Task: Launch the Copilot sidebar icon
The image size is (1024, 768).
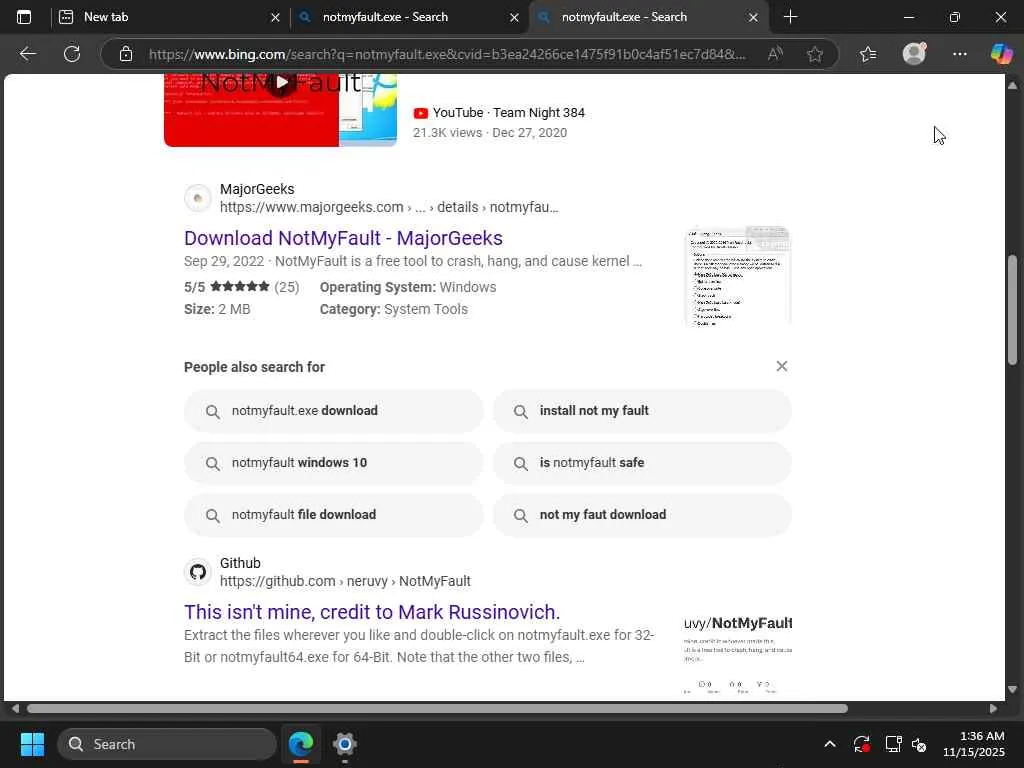Action: point(1001,54)
